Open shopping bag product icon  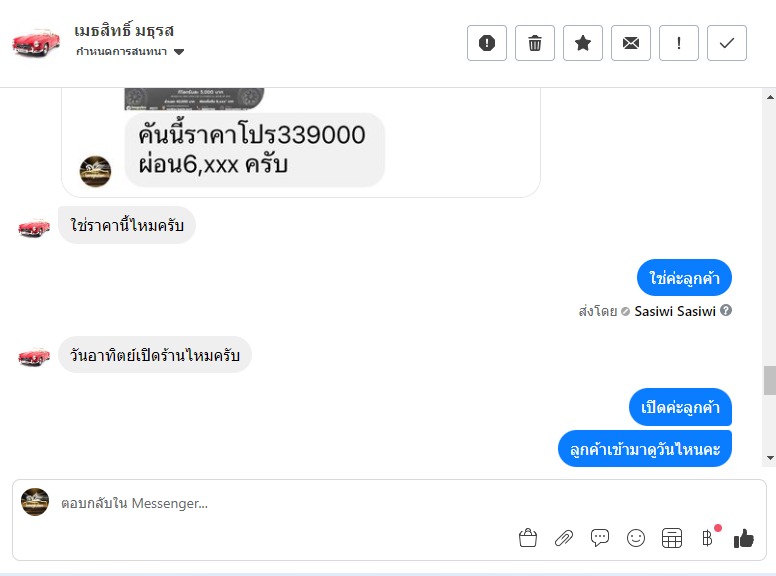click(x=528, y=538)
